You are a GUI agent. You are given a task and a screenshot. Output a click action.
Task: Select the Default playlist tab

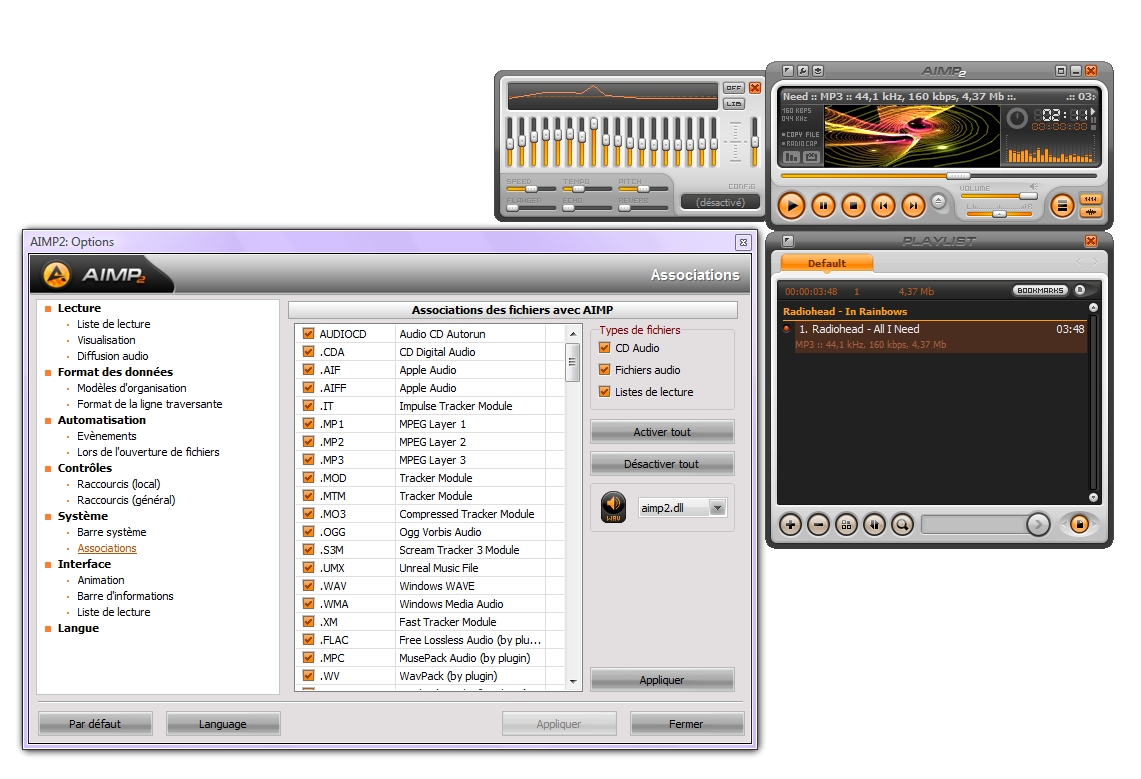[826, 264]
